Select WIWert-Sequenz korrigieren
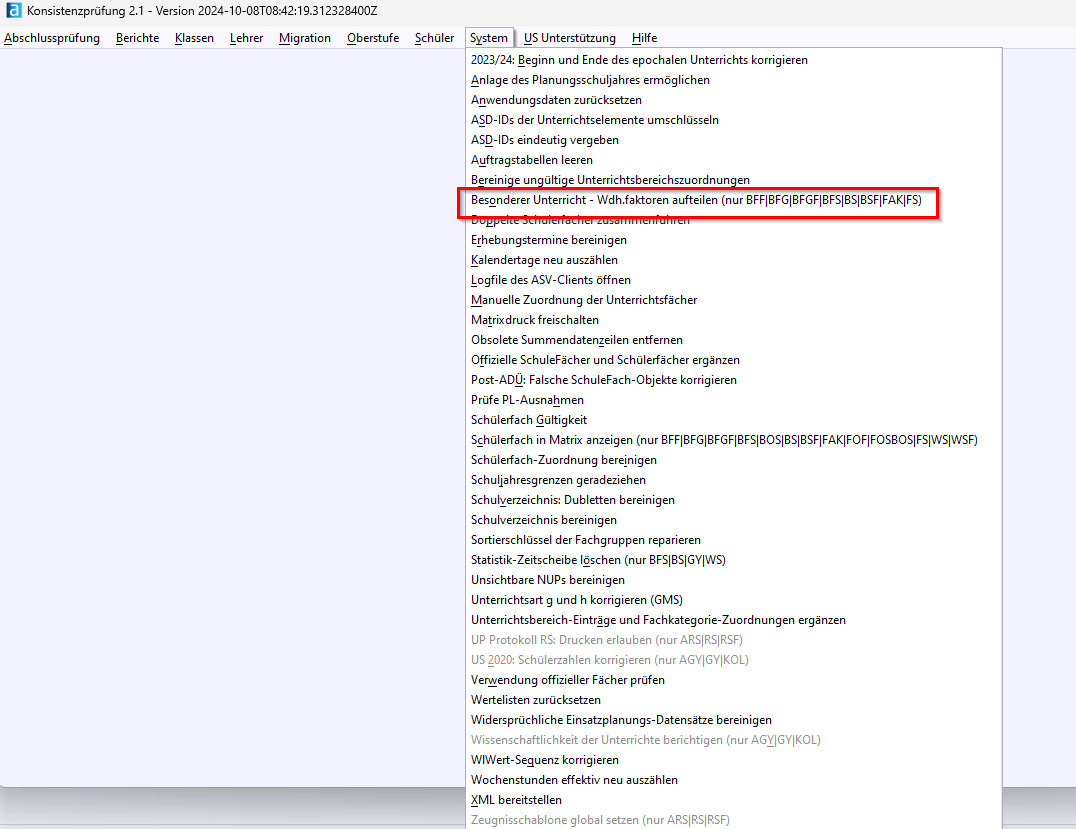 click(x=734, y=759)
